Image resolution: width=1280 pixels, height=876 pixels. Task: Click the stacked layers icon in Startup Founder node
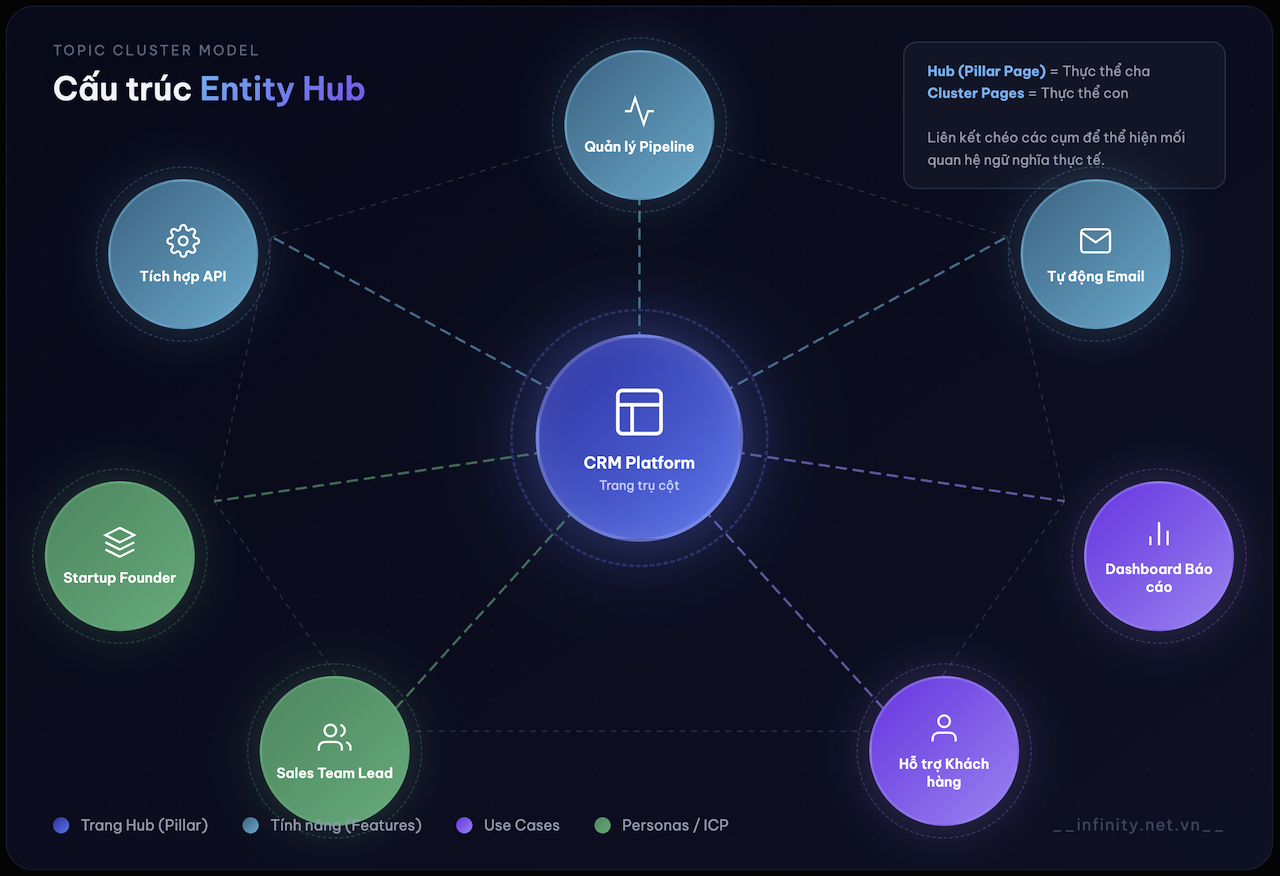click(120, 542)
